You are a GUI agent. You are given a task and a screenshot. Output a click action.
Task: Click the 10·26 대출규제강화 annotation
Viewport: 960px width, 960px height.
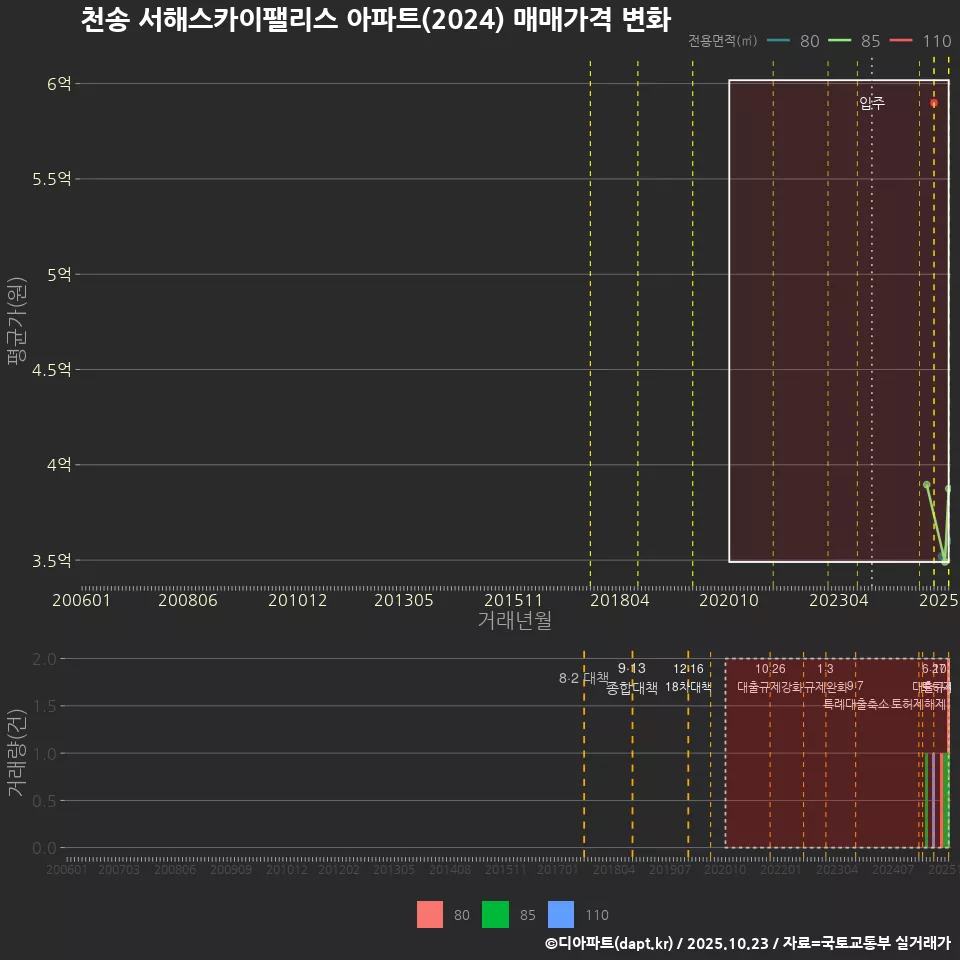click(772, 678)
